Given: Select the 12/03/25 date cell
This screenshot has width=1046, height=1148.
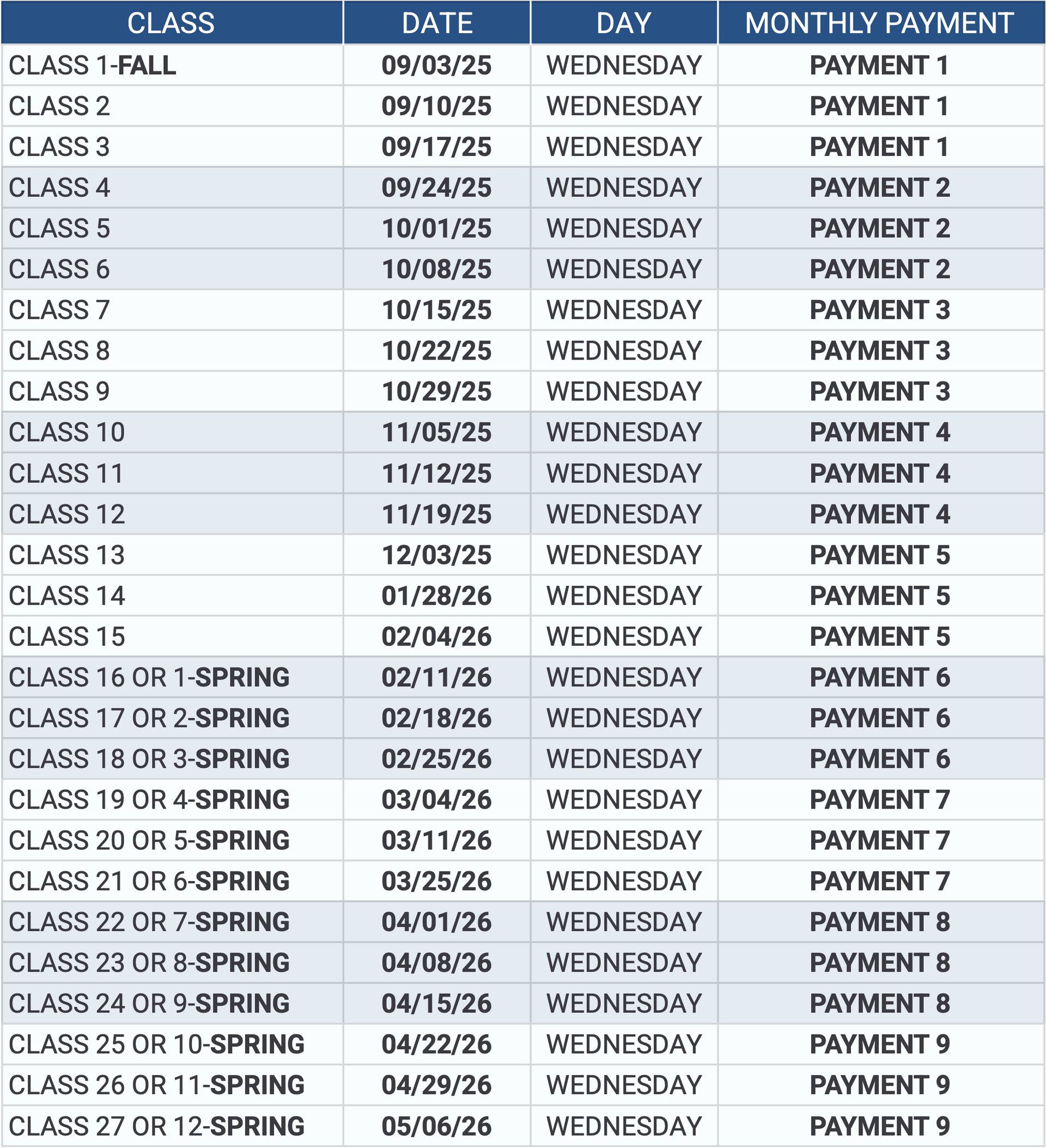Looking at the screenshot, I should click(437, 555).
